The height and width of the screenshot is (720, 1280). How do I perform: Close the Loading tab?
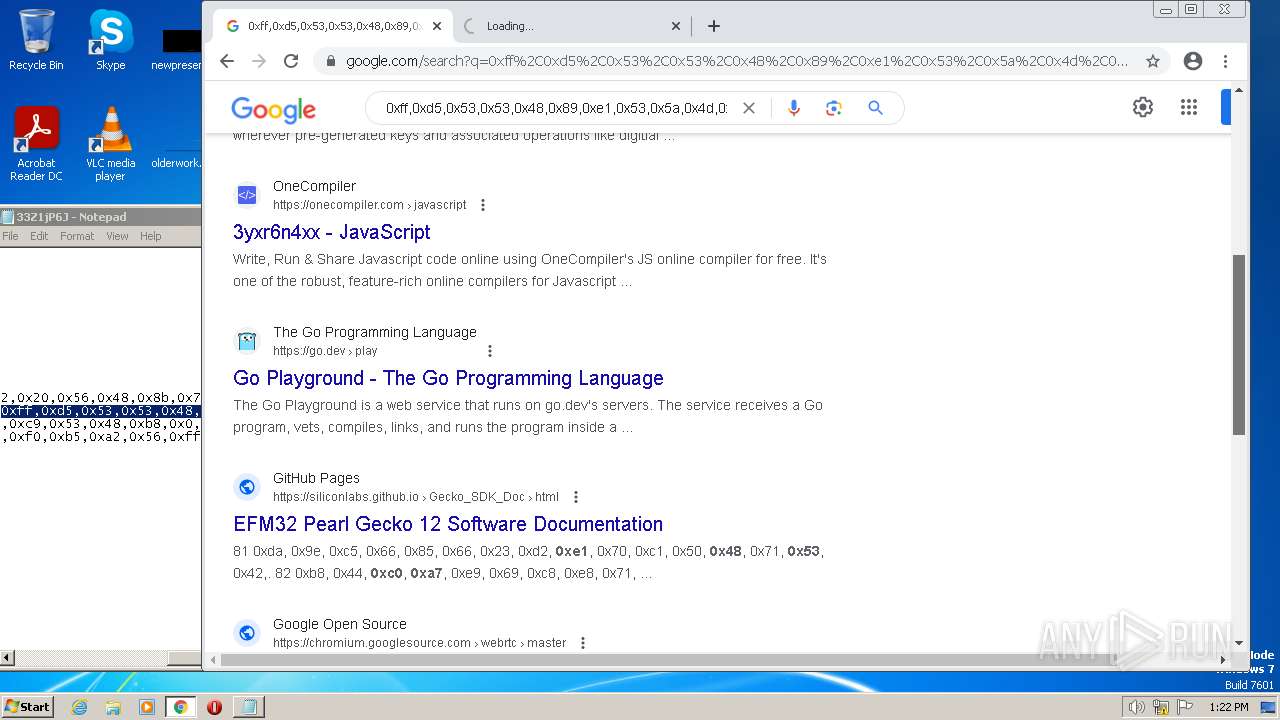[x=675, y=26]
